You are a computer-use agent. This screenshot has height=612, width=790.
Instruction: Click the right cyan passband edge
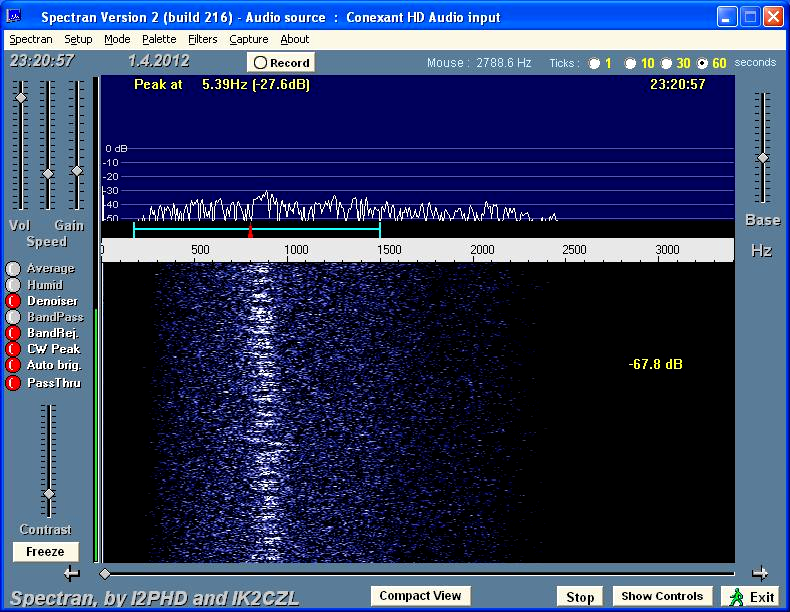(x=380, y=230)
